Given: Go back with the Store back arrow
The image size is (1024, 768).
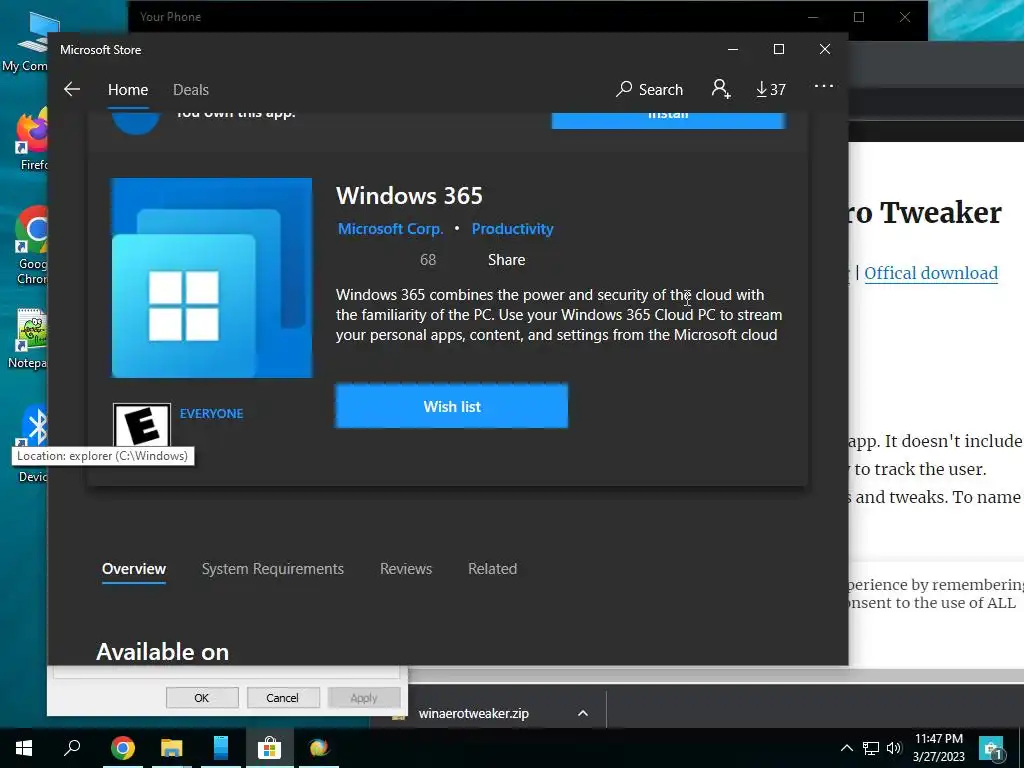Looking at the screenshot, I should (72, 89).
